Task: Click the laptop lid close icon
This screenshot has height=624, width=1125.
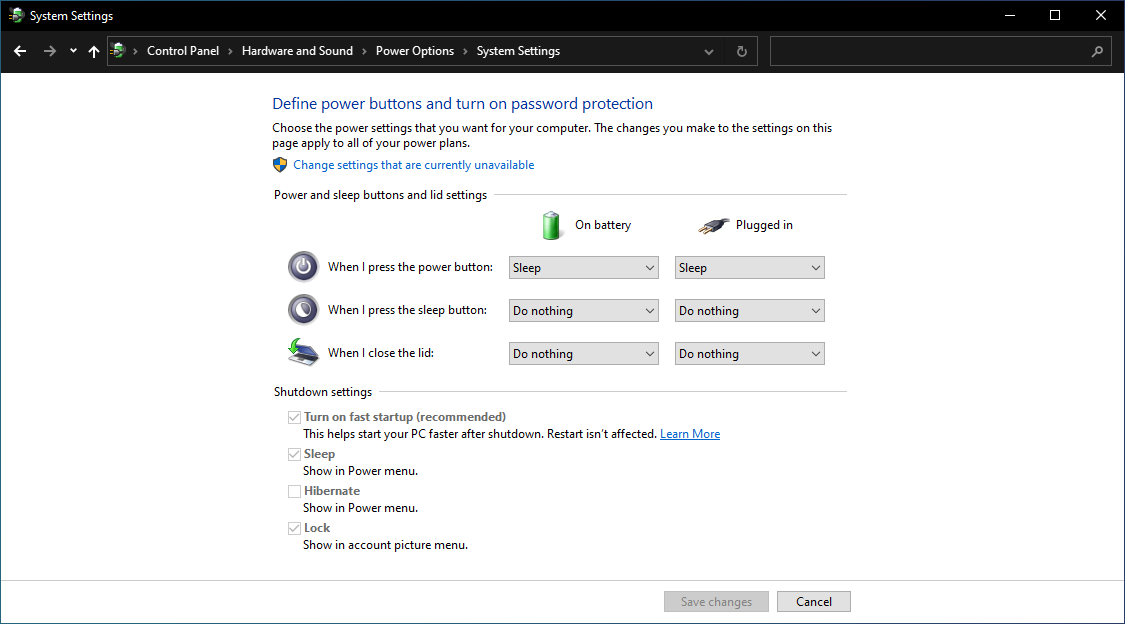Action: [303, 352]
